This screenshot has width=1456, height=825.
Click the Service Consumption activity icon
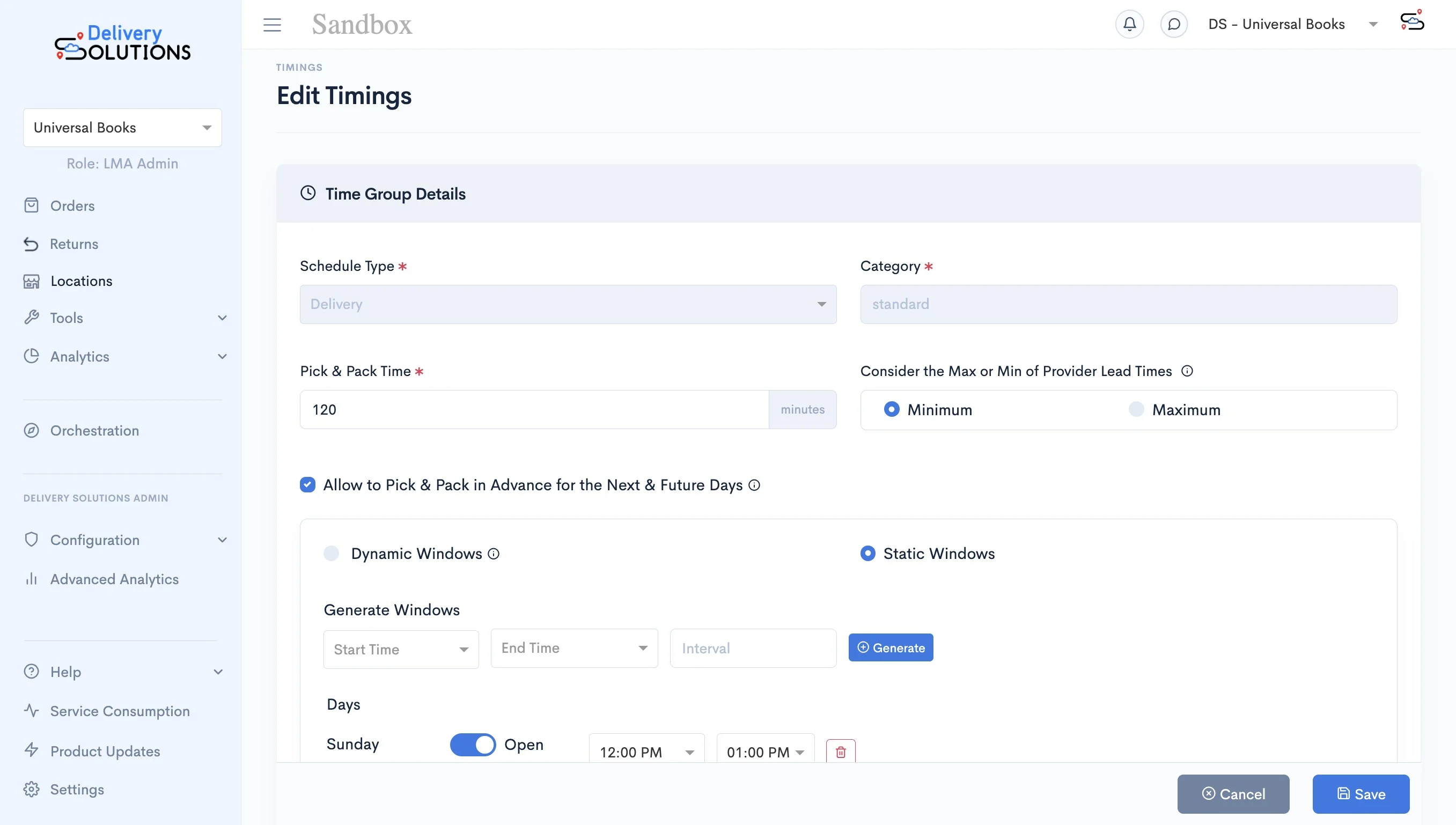click(31, 711)
